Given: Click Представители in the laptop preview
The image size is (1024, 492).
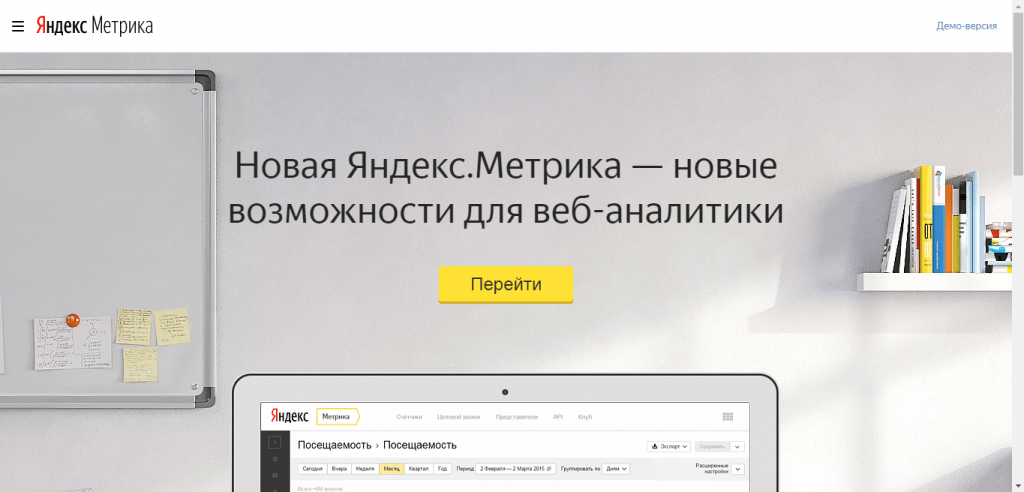Looking at the screenshot, I should [517, 417].
